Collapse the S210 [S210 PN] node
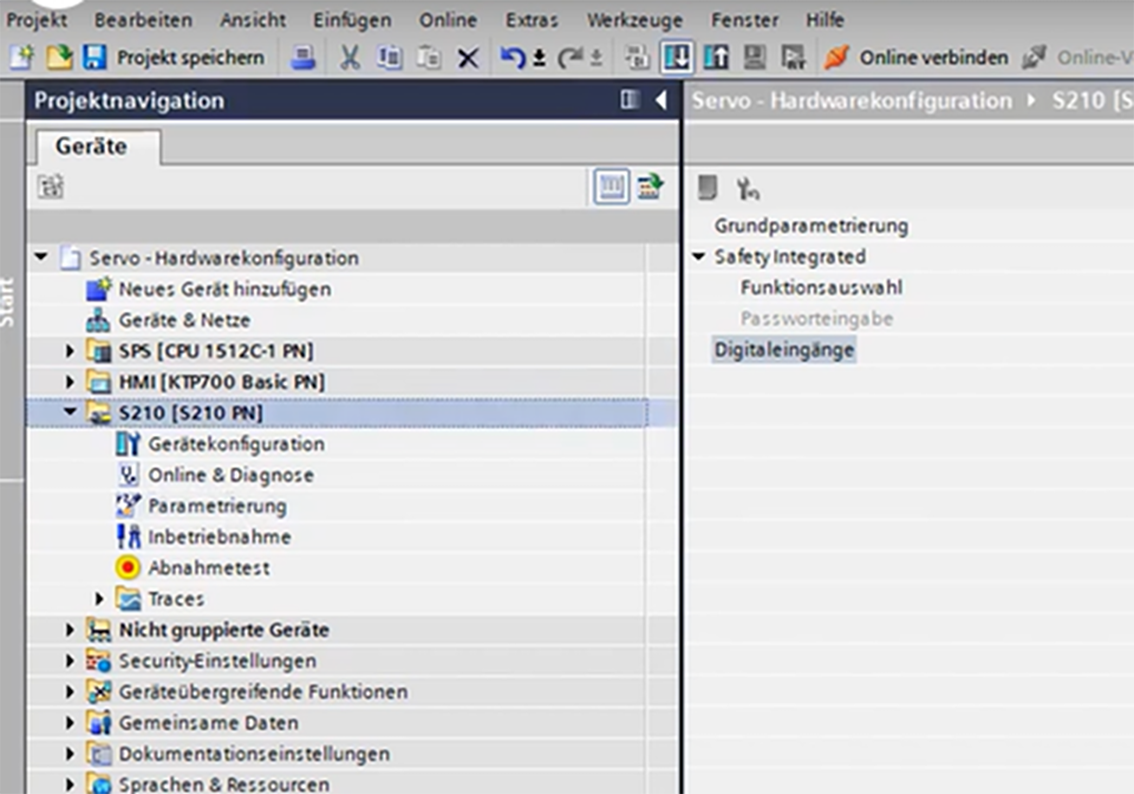Screen dimensions: 1134x794 point(70,411)
